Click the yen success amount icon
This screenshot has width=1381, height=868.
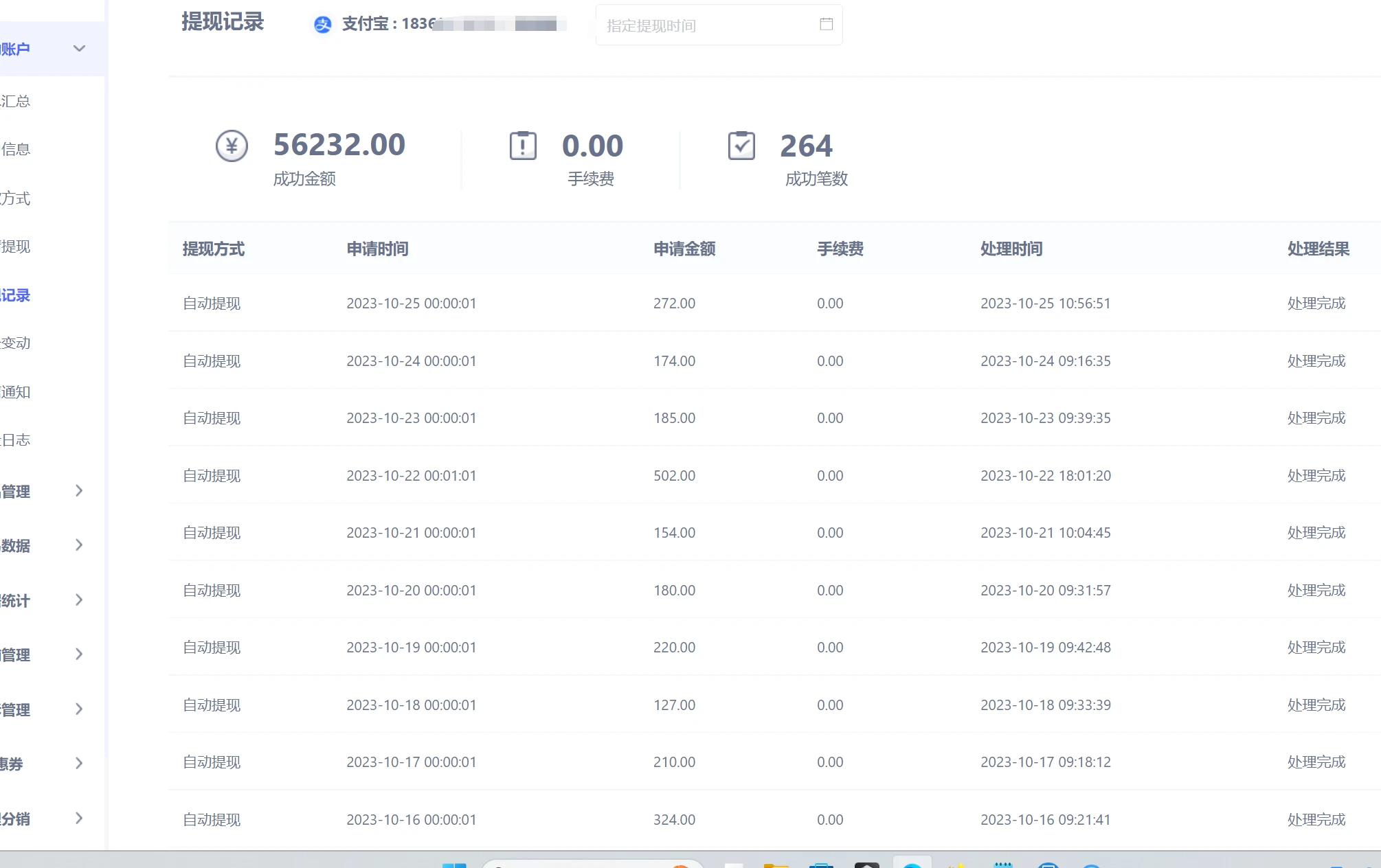232,146
